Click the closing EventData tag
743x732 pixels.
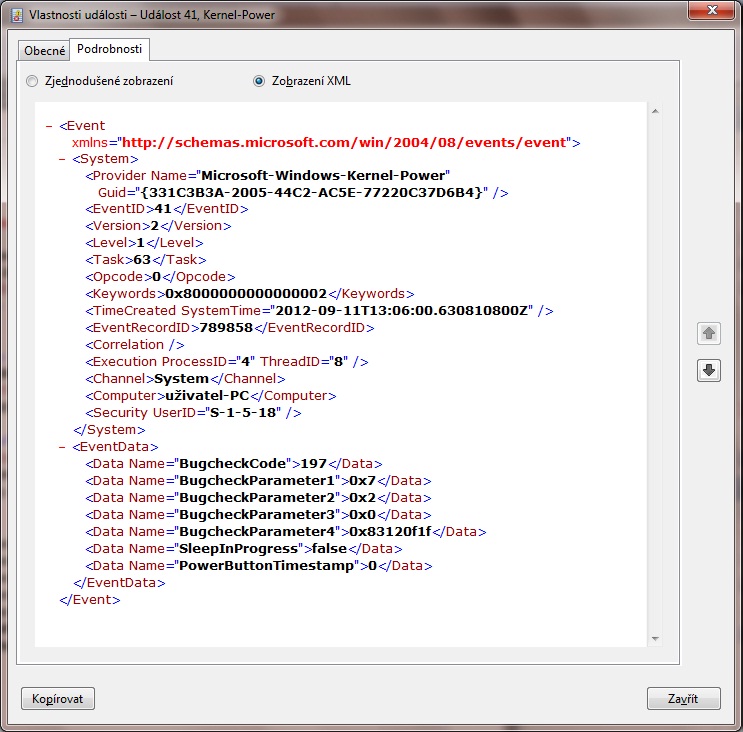(x=119, y=583)
